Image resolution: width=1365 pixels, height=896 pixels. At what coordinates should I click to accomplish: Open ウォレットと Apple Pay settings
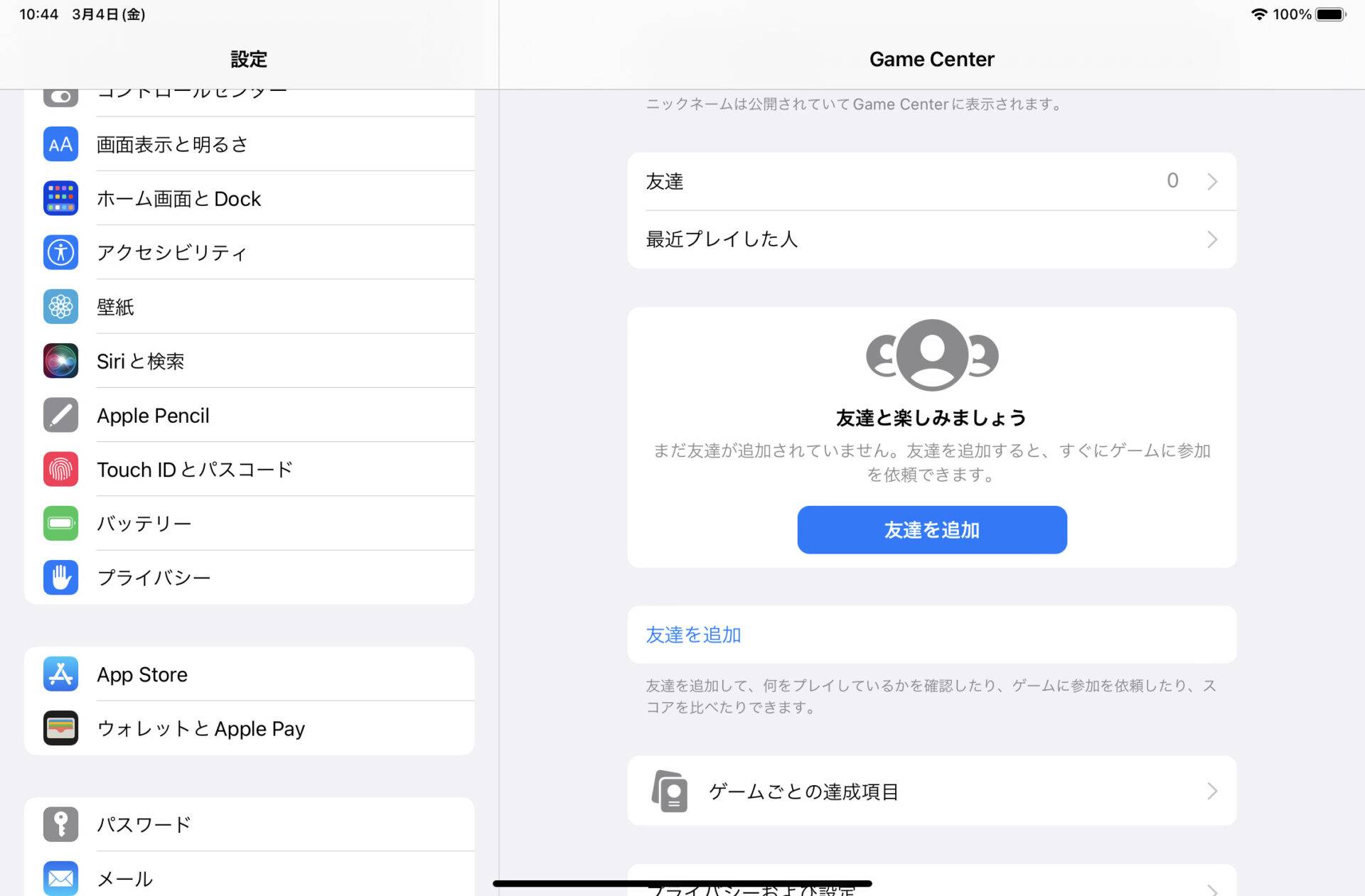coord(249,728)
